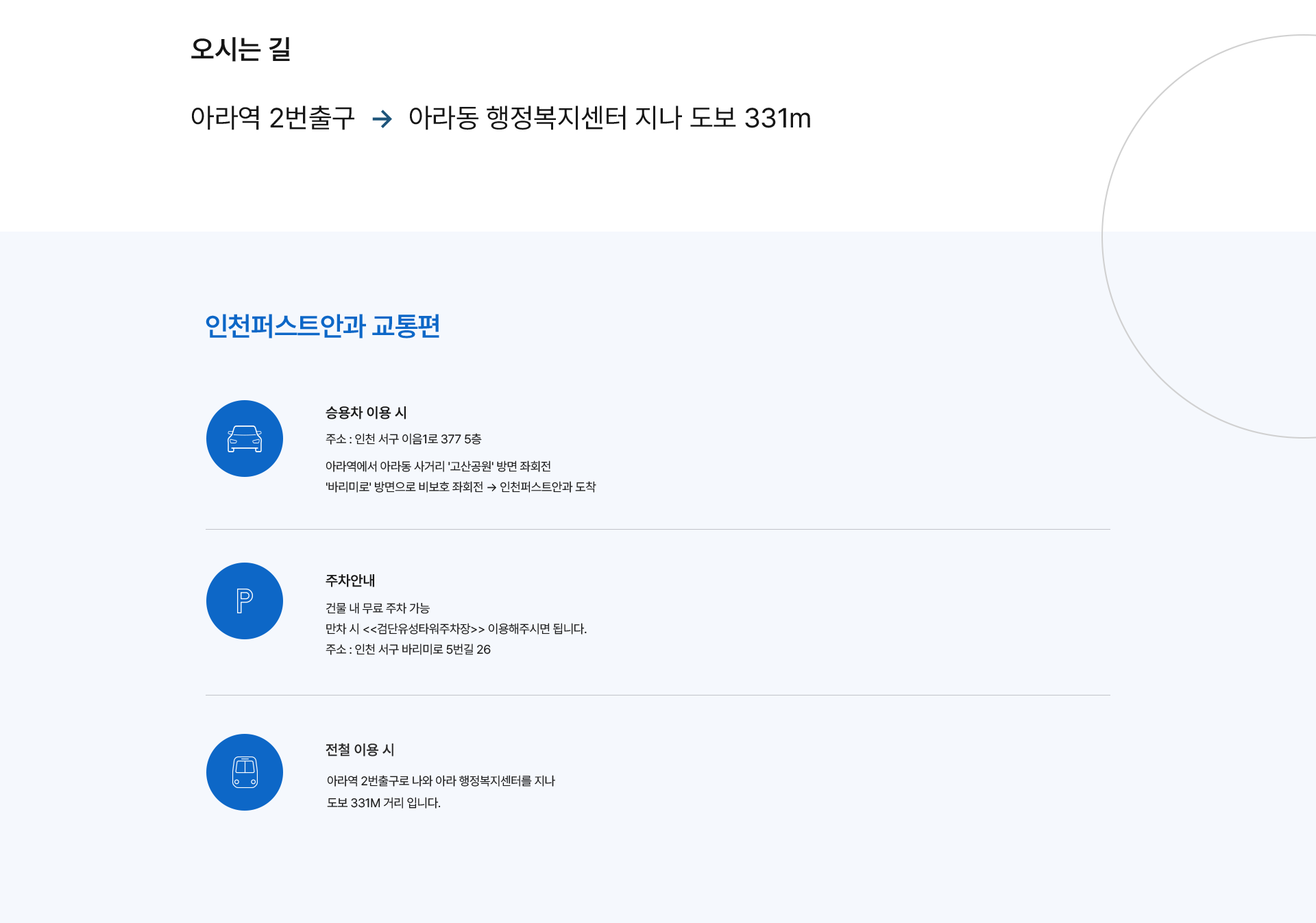Click the small arrow before 인천퍼스트안과 도착
The width and height of the screenshot is (1316, 923).
pos(491,487)
